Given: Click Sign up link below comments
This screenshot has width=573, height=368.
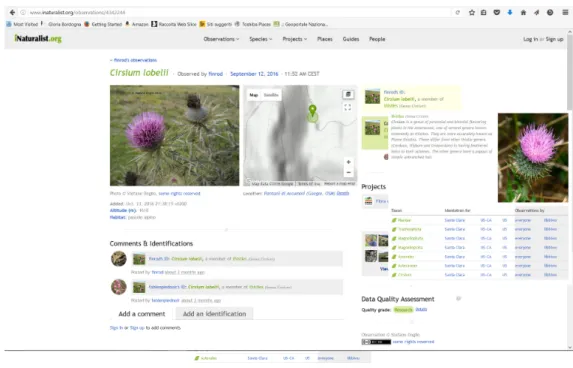Looking at the screenshot, I should coord(137,328).
